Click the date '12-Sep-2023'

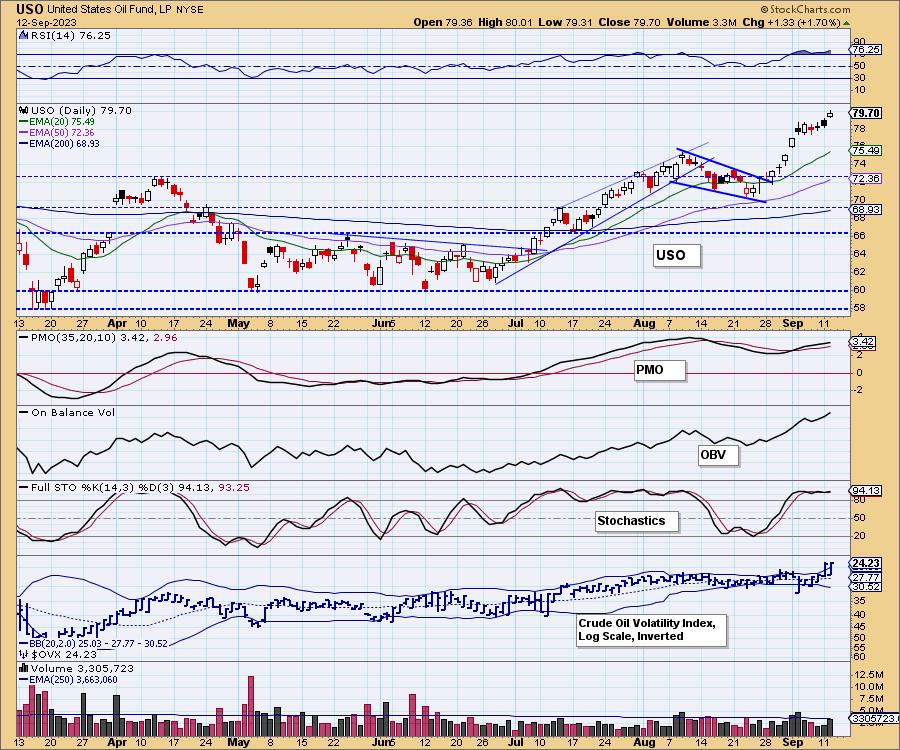click(x=44, y=23)
